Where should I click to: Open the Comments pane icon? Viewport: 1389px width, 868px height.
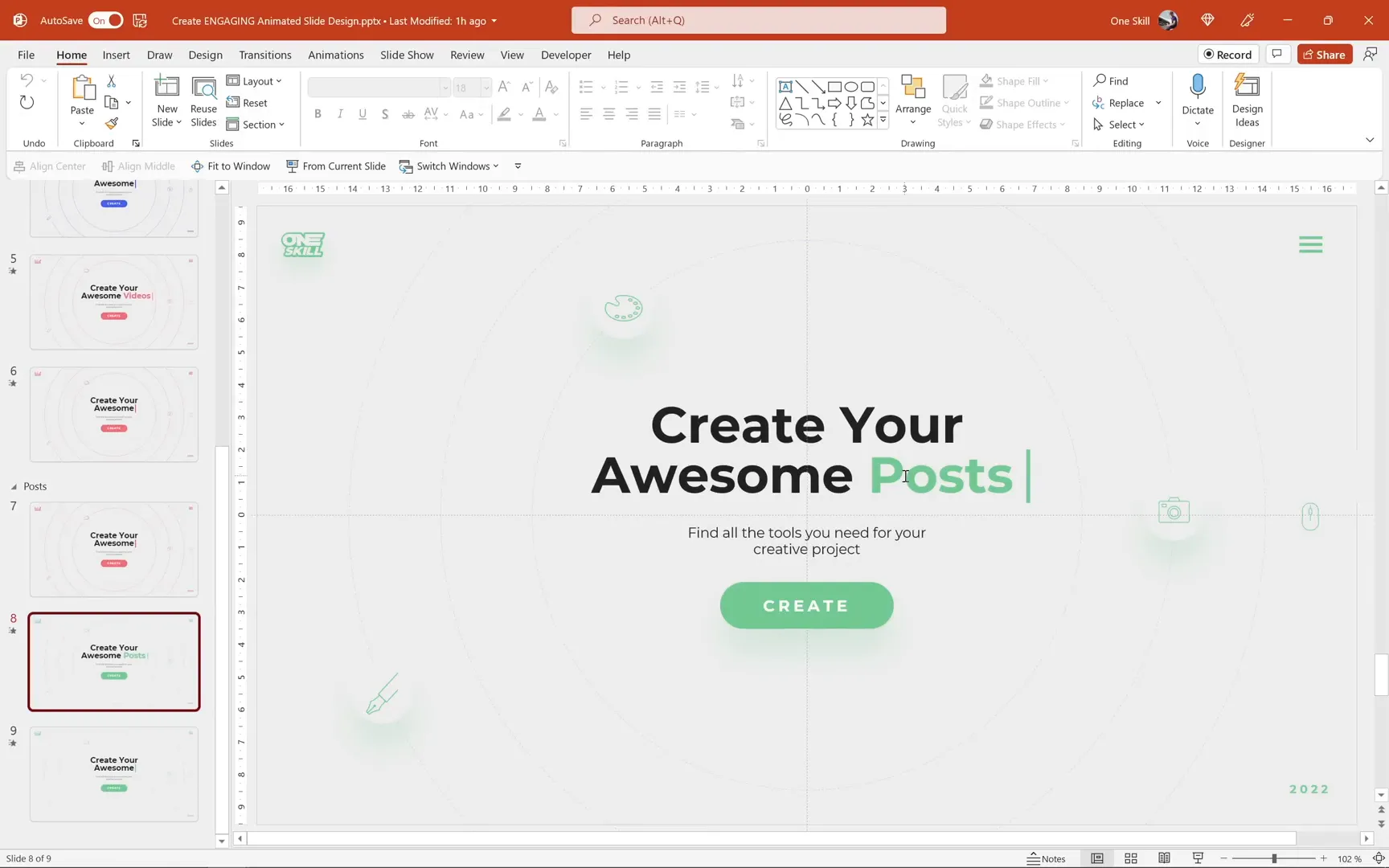pyautogui.click(x=1276, y=55)
